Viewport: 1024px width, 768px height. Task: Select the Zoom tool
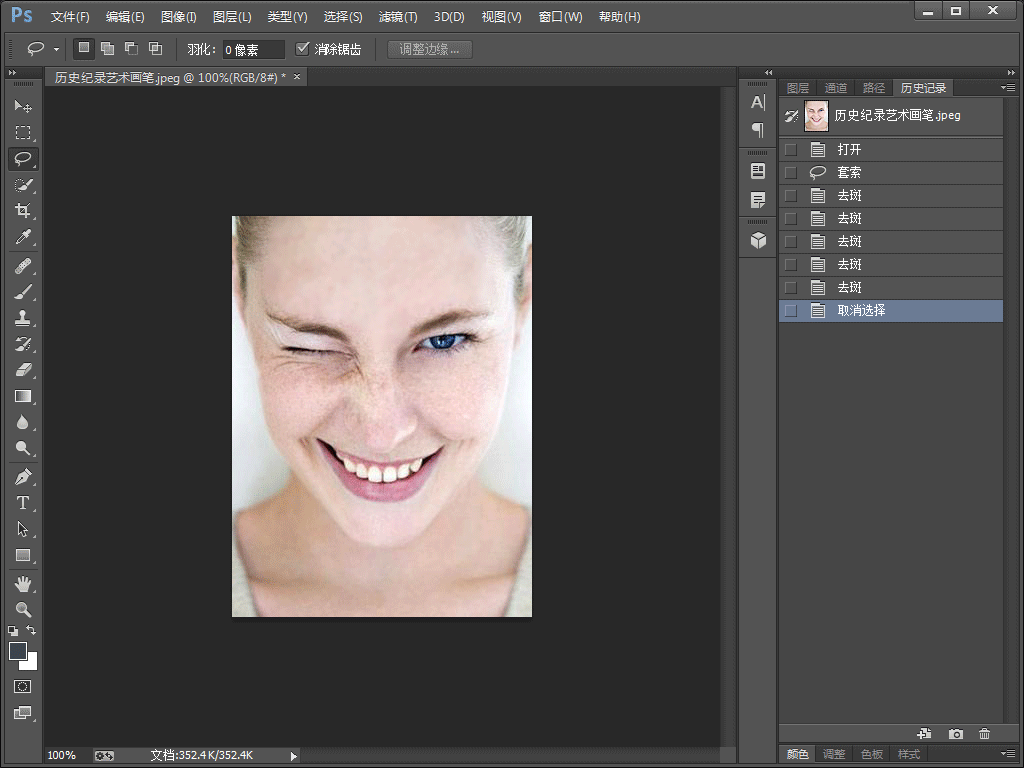click(x=23, y=609)
